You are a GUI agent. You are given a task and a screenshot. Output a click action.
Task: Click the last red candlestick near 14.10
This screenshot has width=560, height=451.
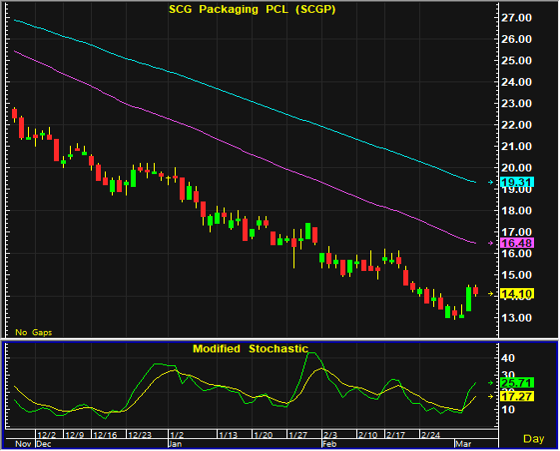pyautogui.click(x=475, y=290)
